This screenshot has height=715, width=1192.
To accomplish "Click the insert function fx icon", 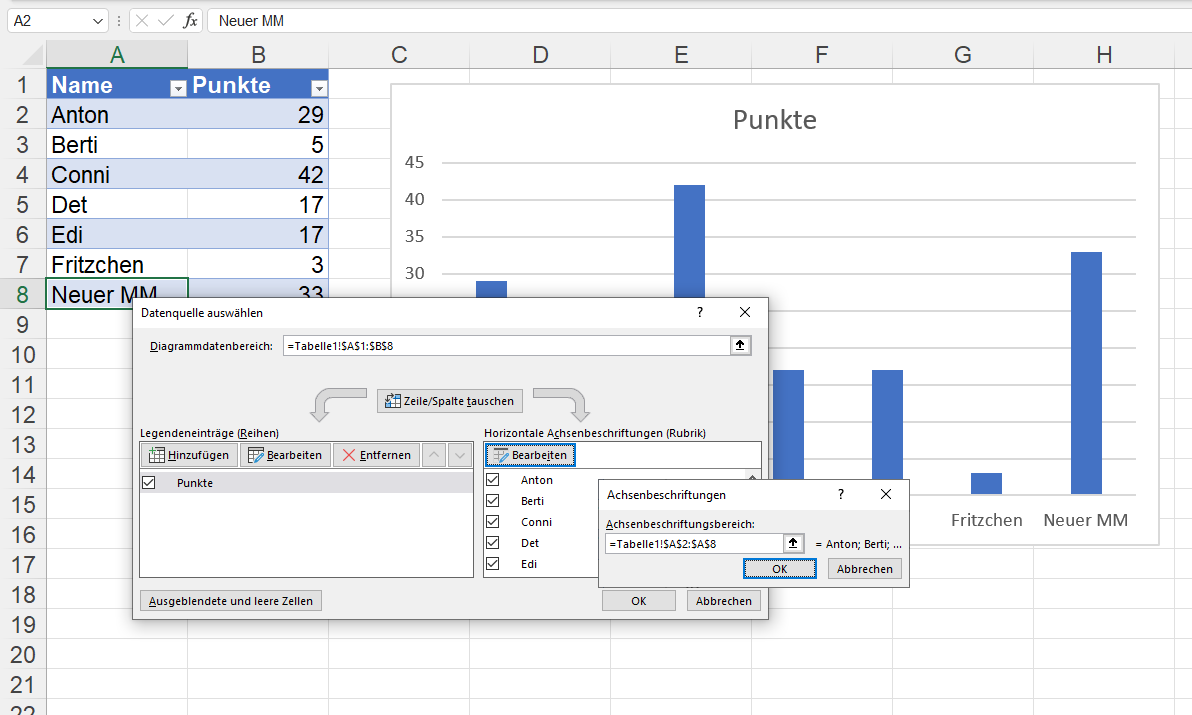I will click(x=190, y=21).
